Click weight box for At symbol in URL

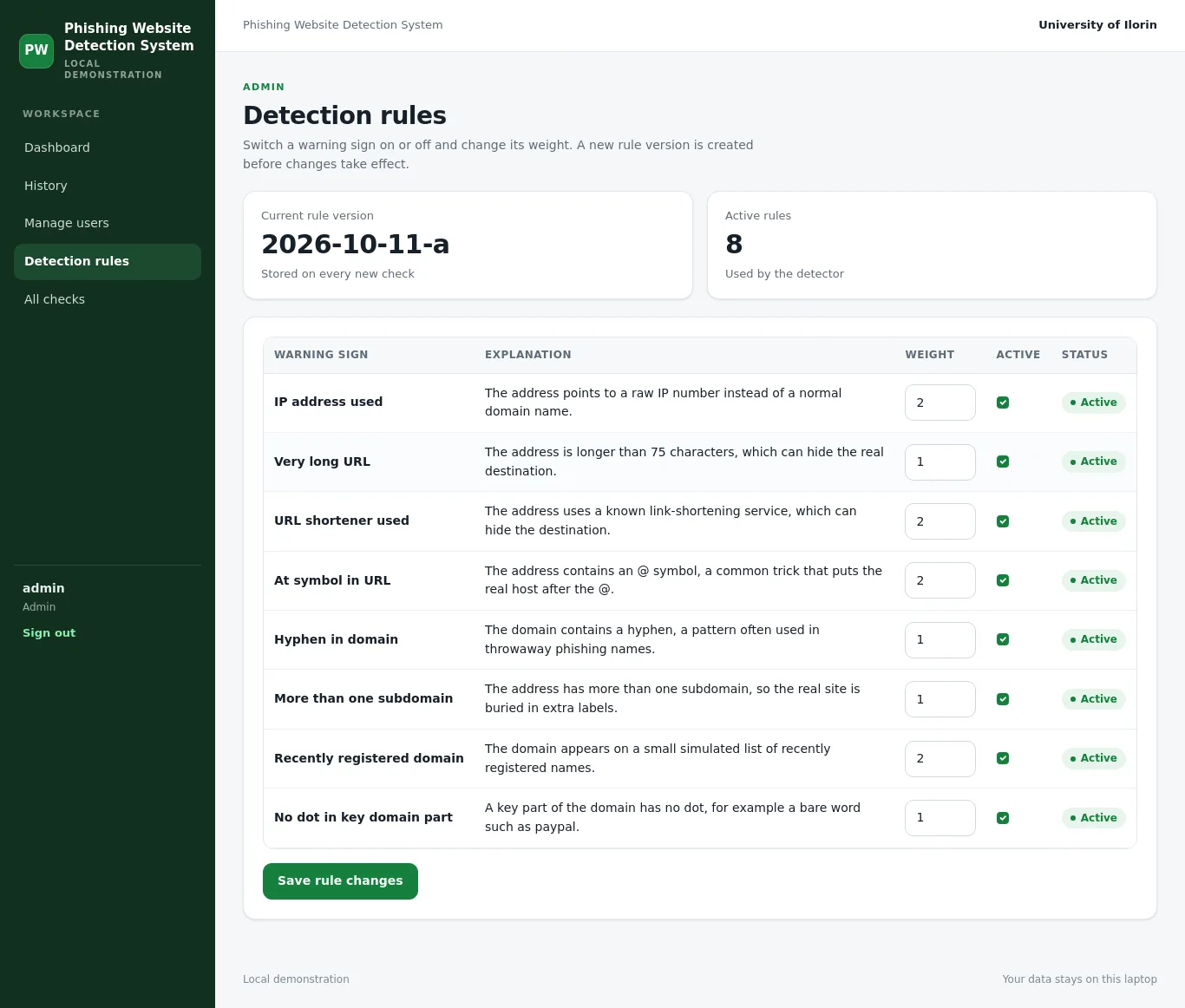(940, 580)
